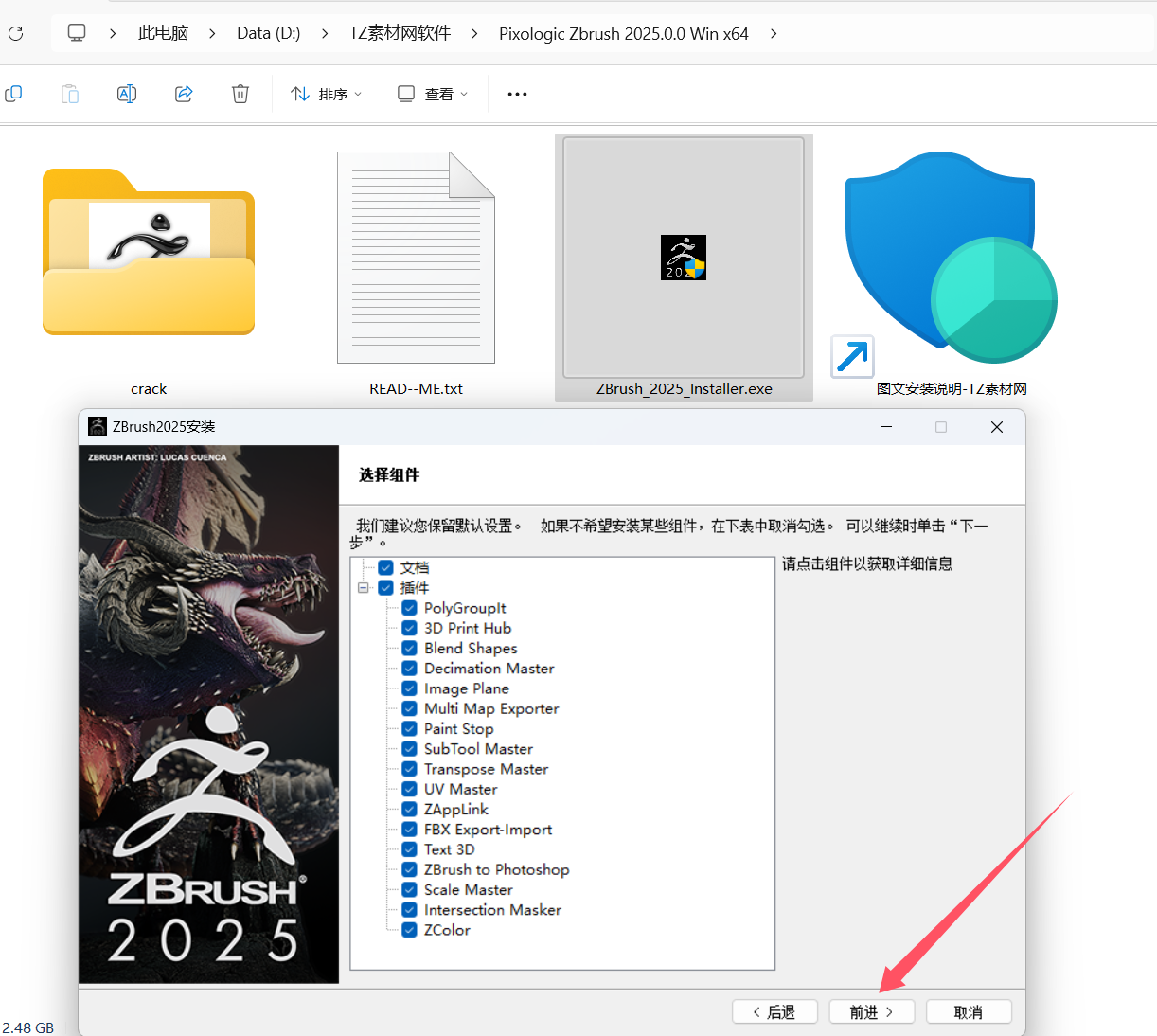
Task: Uncheck the PolyGroupIt checkbox
Action: click(x=409, y=608)
